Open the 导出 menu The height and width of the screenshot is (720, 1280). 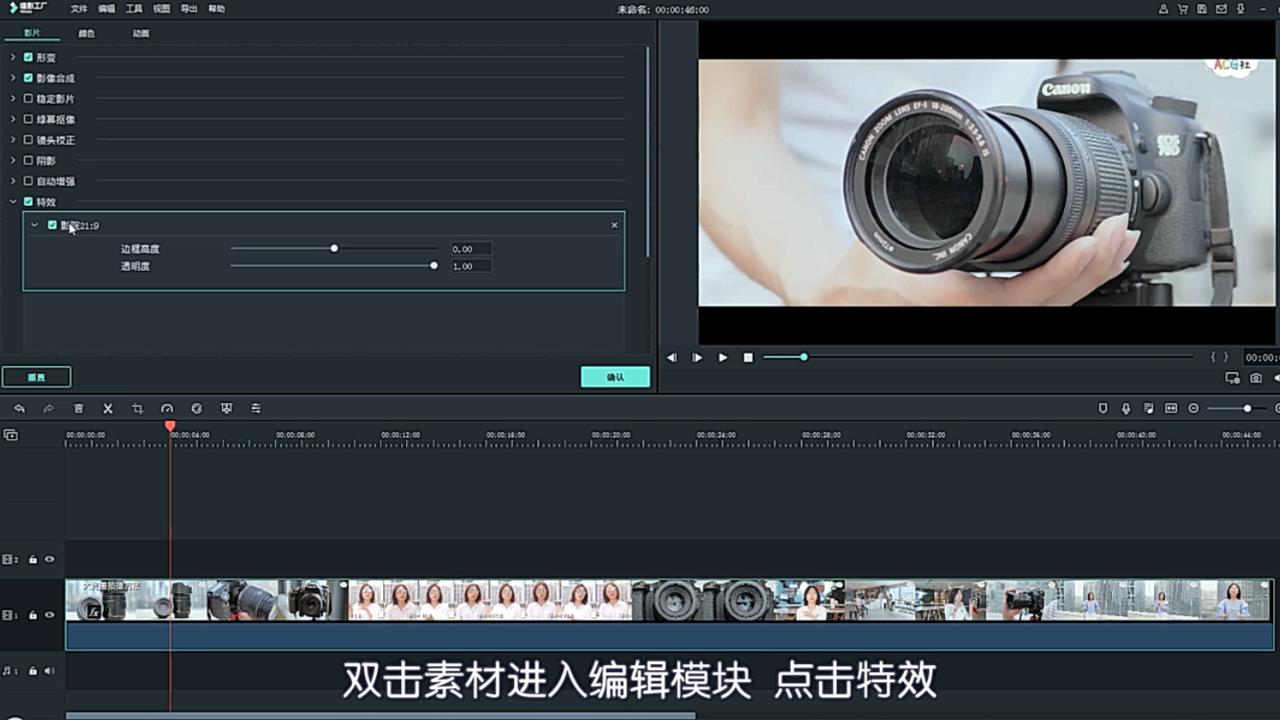189,9
